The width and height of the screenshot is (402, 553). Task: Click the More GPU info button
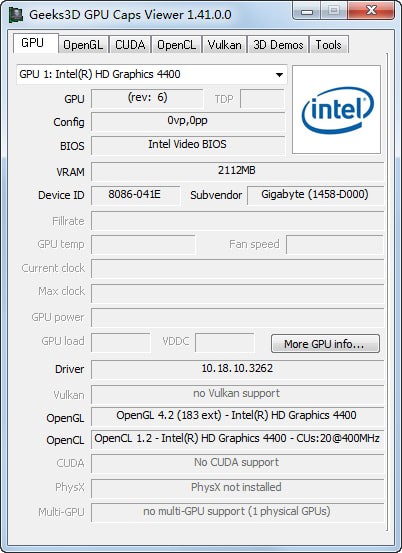pyautogui.click(x=325, y=344)
